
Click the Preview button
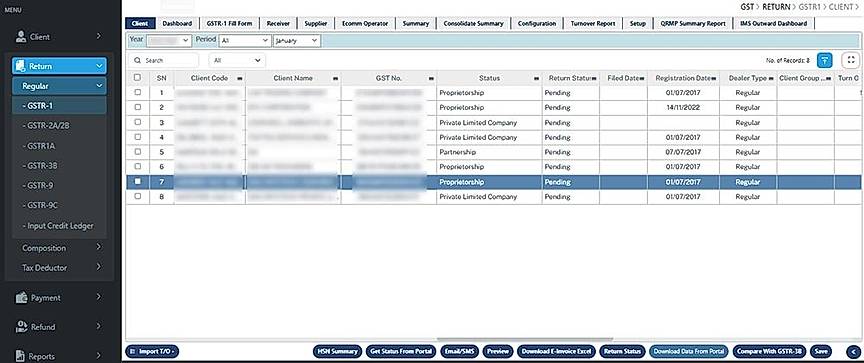[498, 351]
